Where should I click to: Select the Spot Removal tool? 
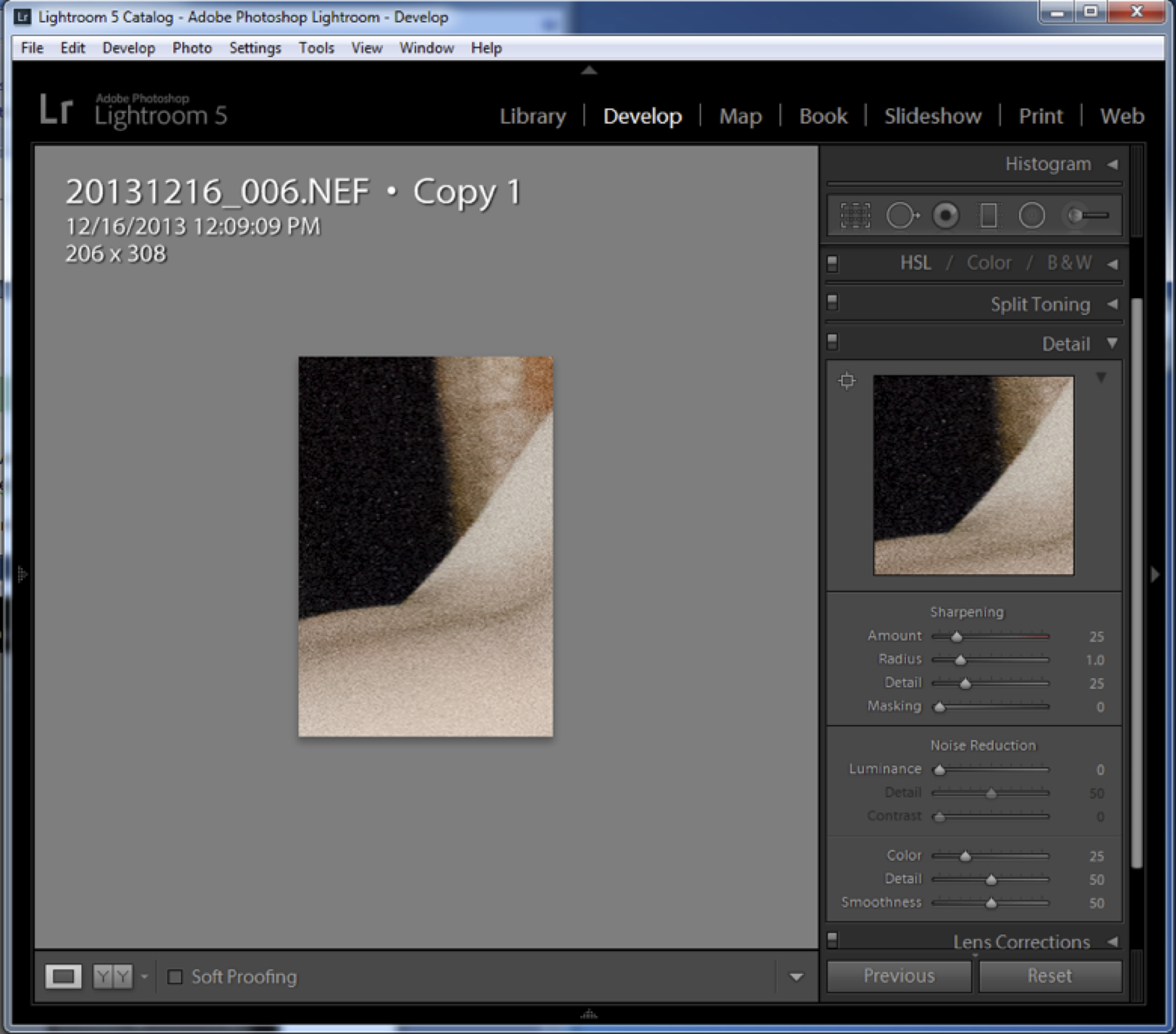(x=902, y=216)
